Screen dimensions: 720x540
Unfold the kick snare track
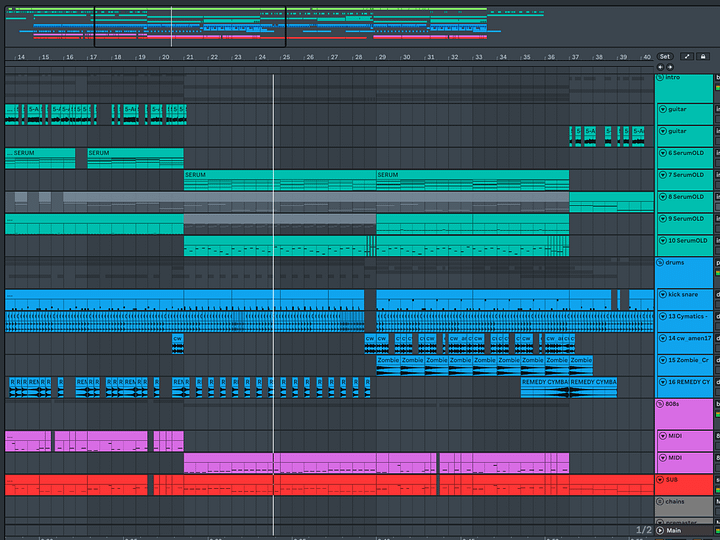pyautogui.click(x=663, y=294)
